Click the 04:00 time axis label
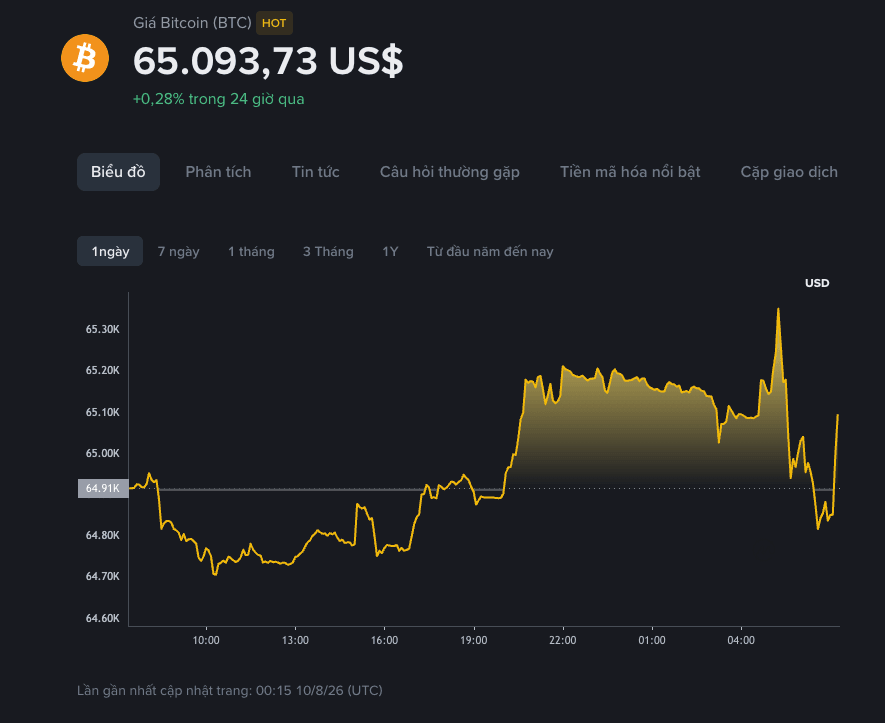This screenshot has height=723, width=885. point(741,640)
